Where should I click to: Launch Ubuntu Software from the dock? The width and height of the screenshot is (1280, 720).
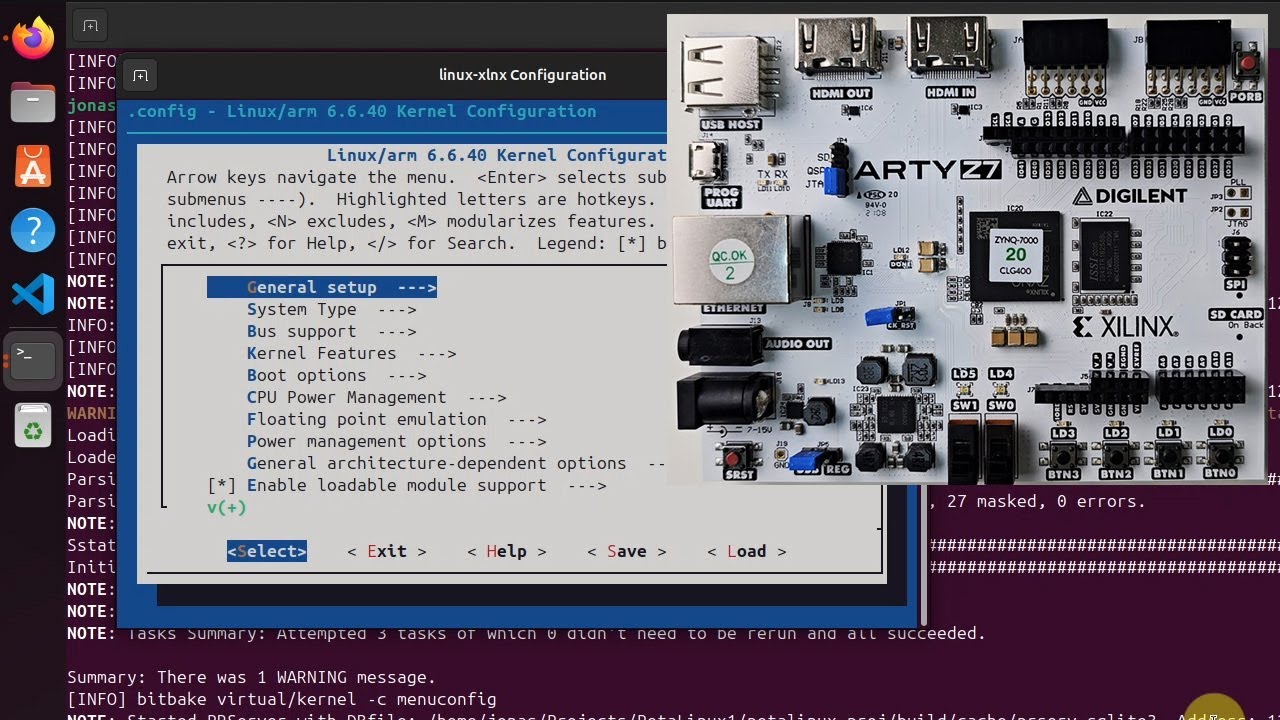tap(33, 166)
